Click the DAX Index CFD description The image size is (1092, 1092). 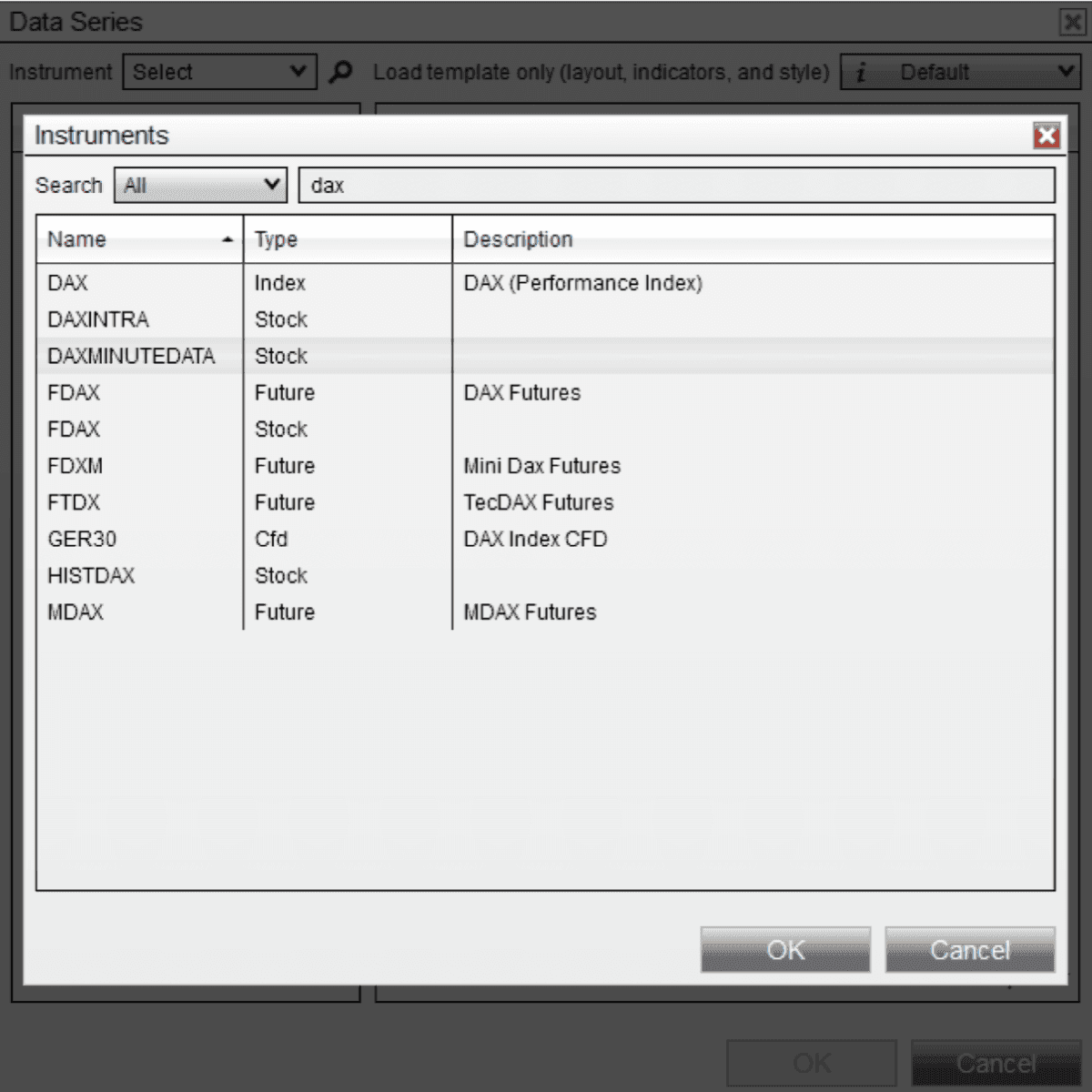click(x=535, y=539)
